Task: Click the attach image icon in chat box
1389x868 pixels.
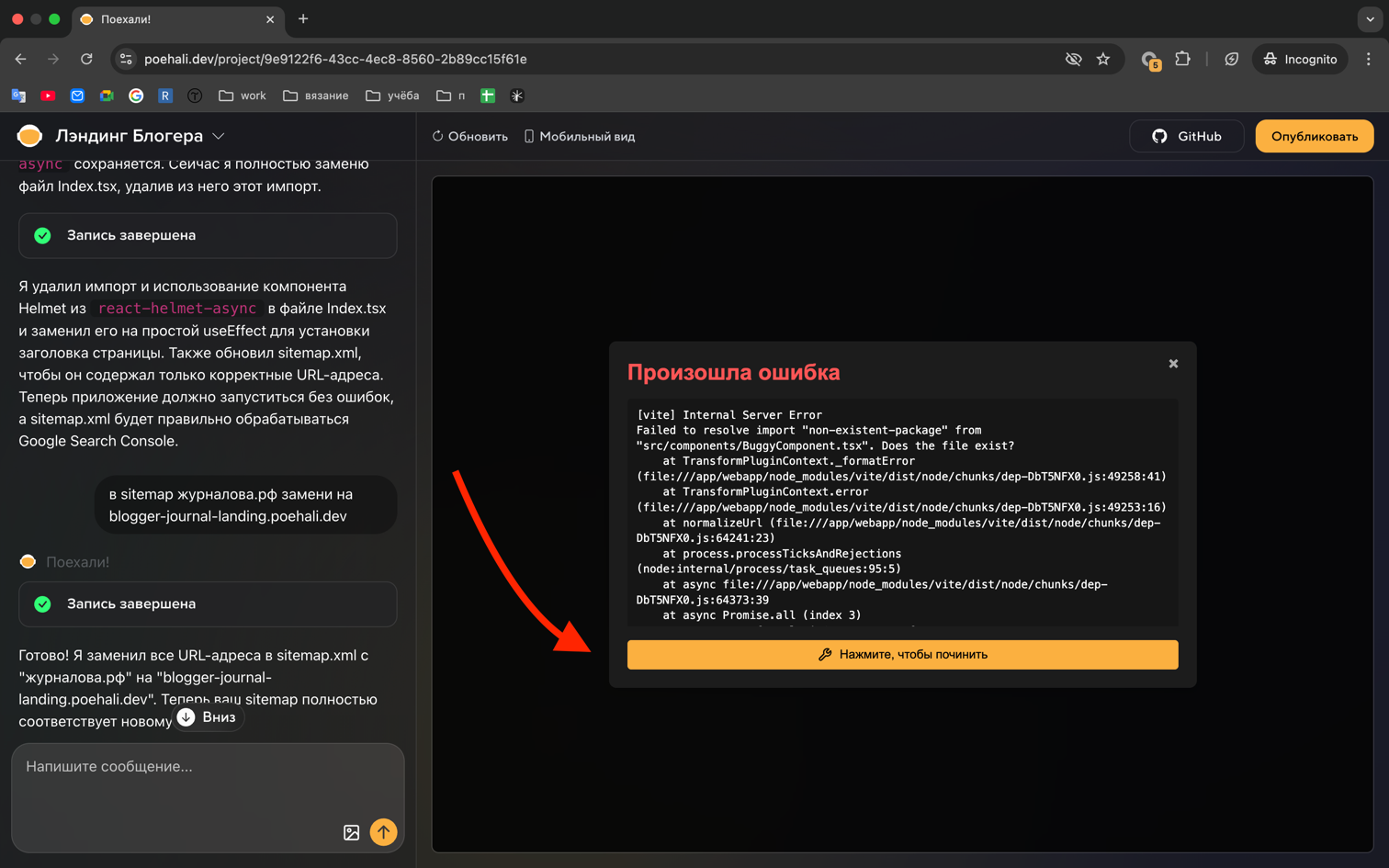Action: click(x=351, y=832)
